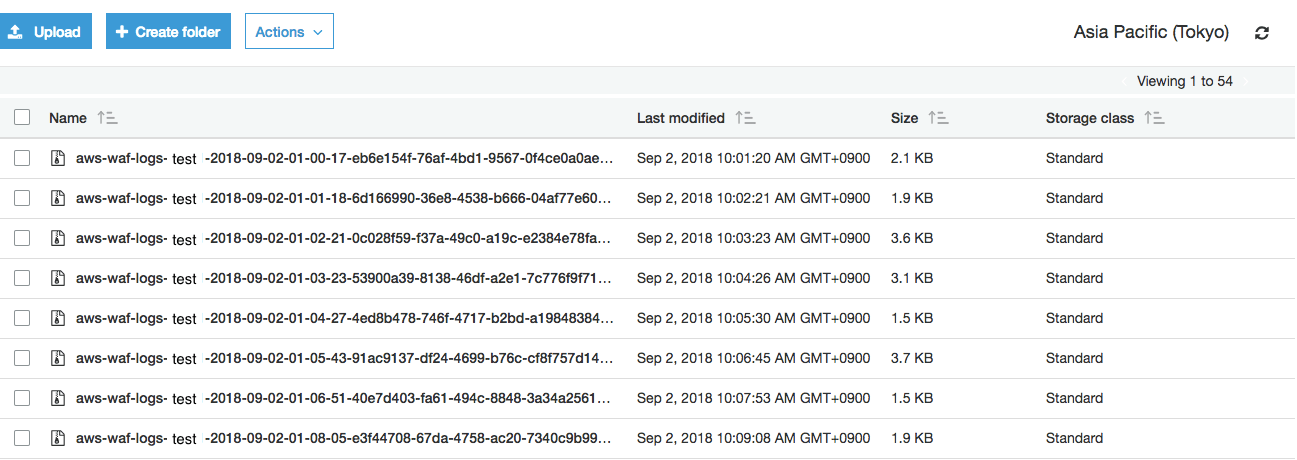Click file icon of 2018-09-02-01-00-17 log

[x=58, y=158]
